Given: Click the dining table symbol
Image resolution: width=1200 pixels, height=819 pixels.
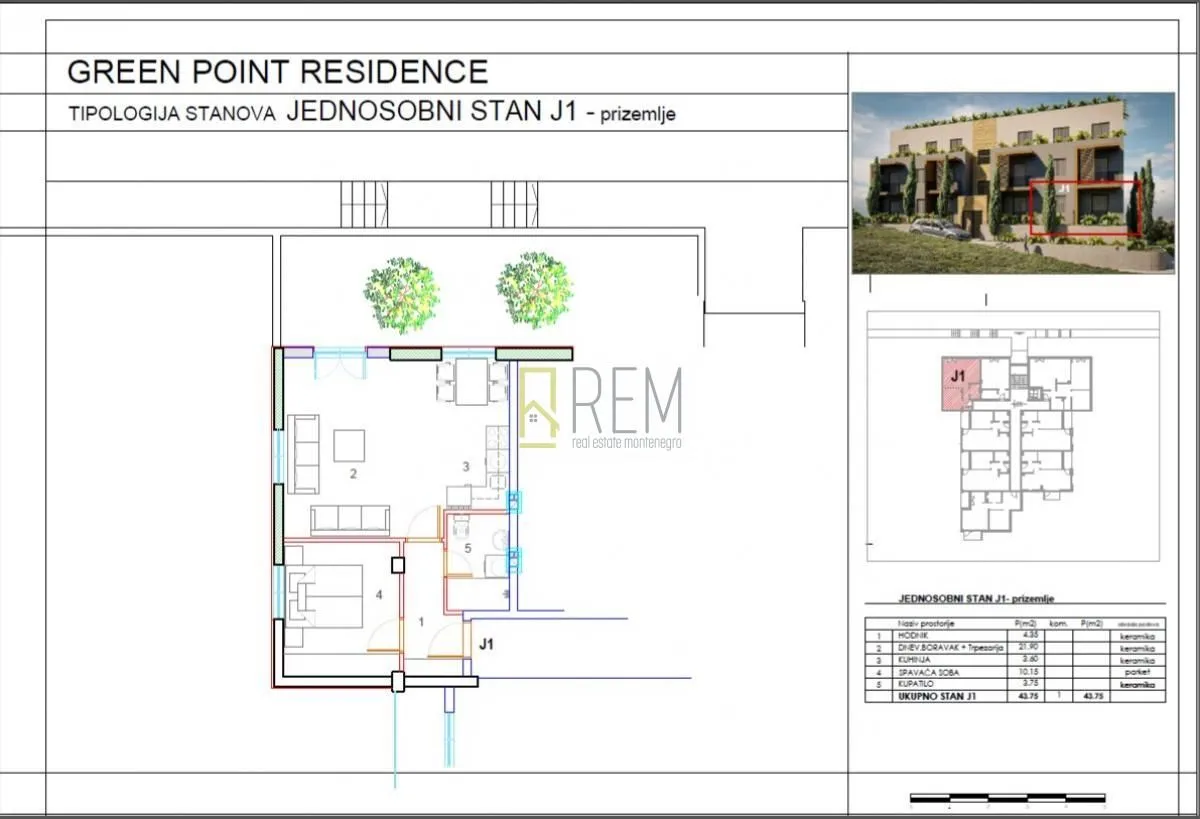Looking at the screenshot, I should click(472, 381).
